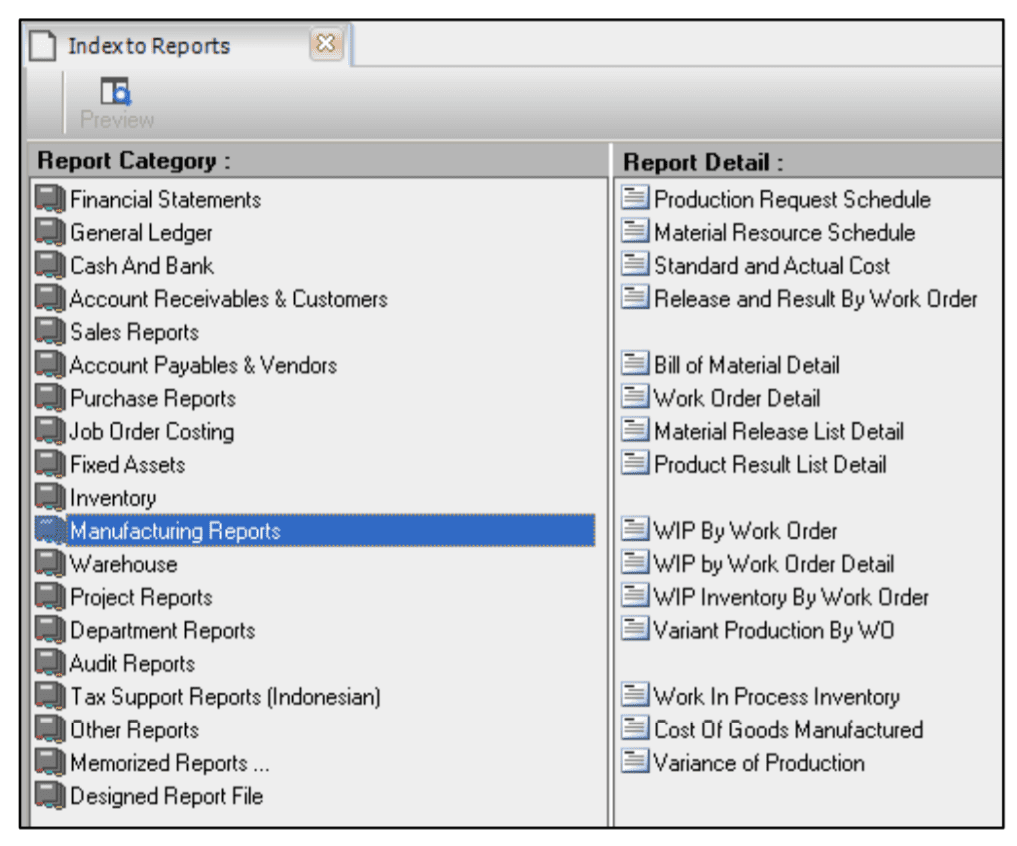Screen dimensions: 1017x846
Task: Select the Variance of Production report
Action: point(759,763)
